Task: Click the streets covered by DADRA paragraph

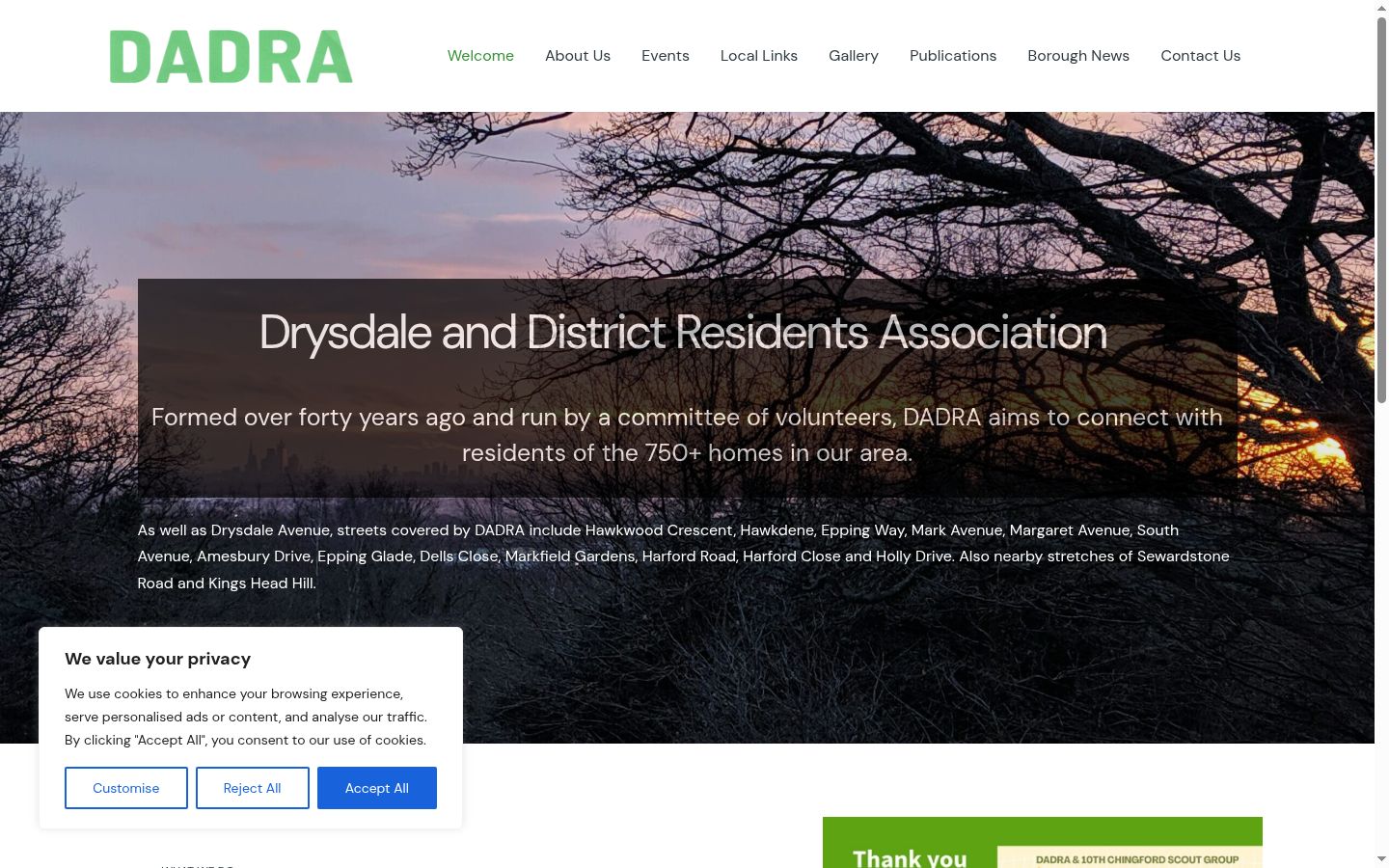Action: click(x=684, y=556)
